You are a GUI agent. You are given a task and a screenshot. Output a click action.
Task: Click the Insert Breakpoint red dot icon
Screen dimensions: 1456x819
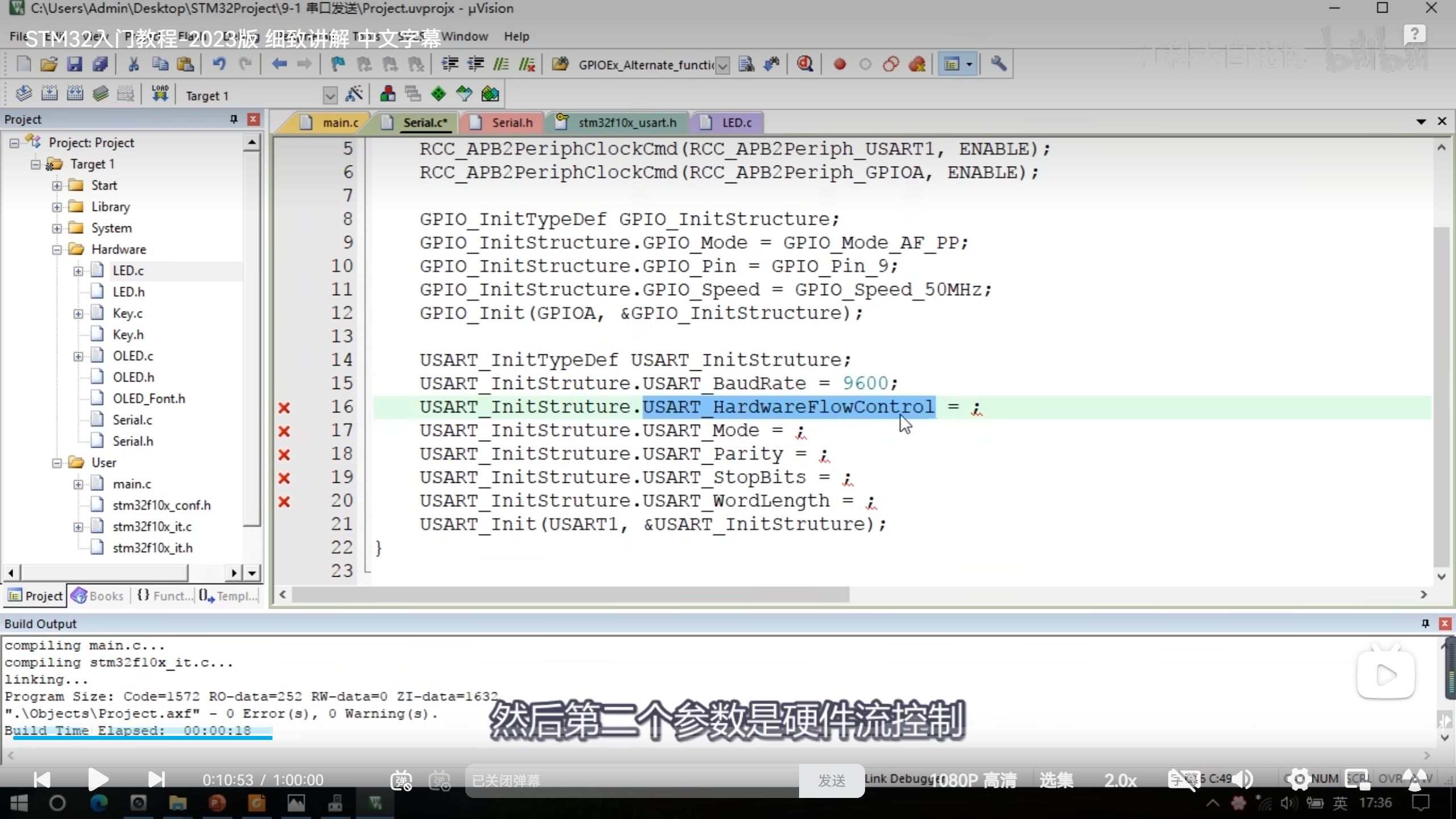pyautogui.click(x=839, y=64)
